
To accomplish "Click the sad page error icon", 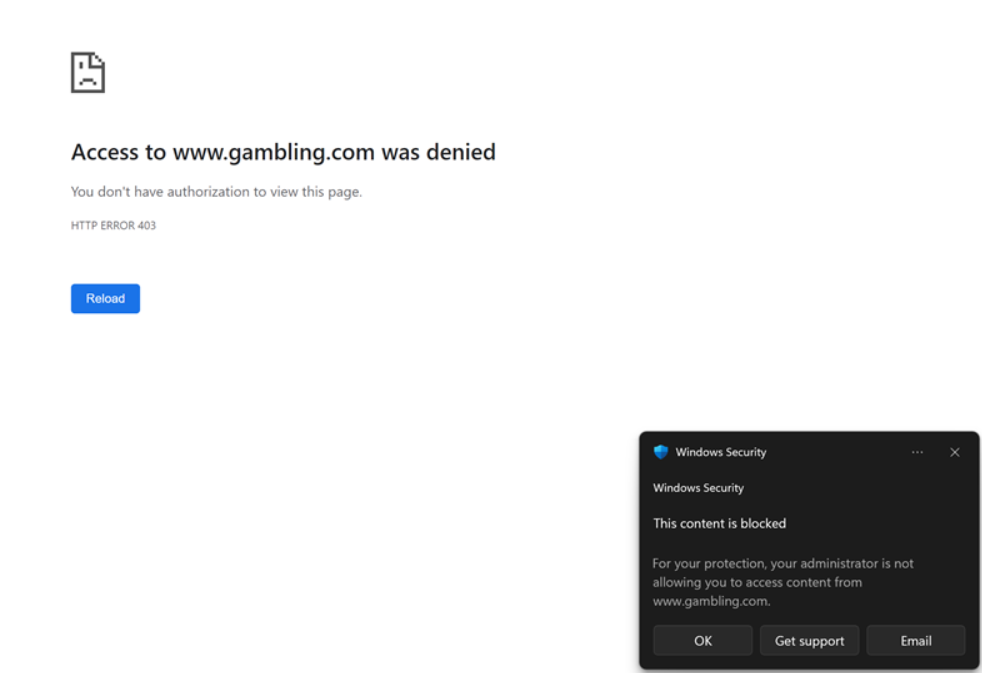I will (88, 74).
